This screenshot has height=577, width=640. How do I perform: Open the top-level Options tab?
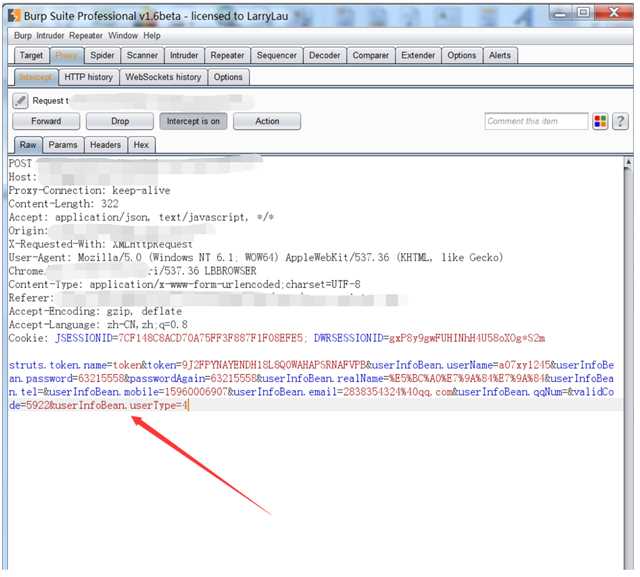(462, 55)
